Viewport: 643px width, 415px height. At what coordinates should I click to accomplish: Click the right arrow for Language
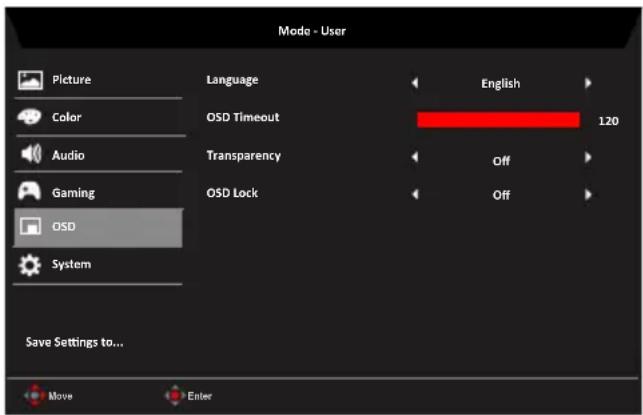(x=588, y=83)
